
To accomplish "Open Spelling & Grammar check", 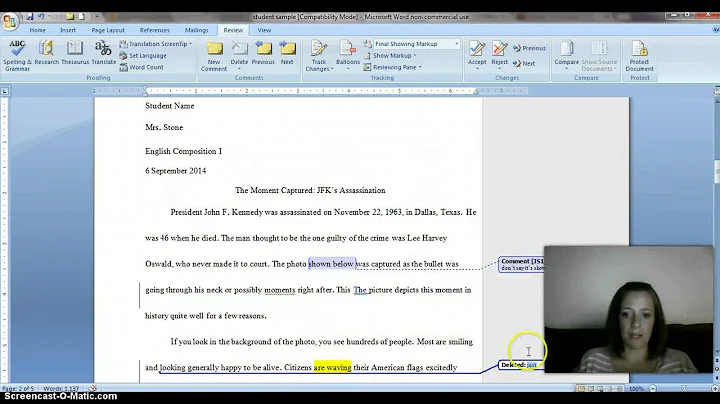I will (17, 56).
